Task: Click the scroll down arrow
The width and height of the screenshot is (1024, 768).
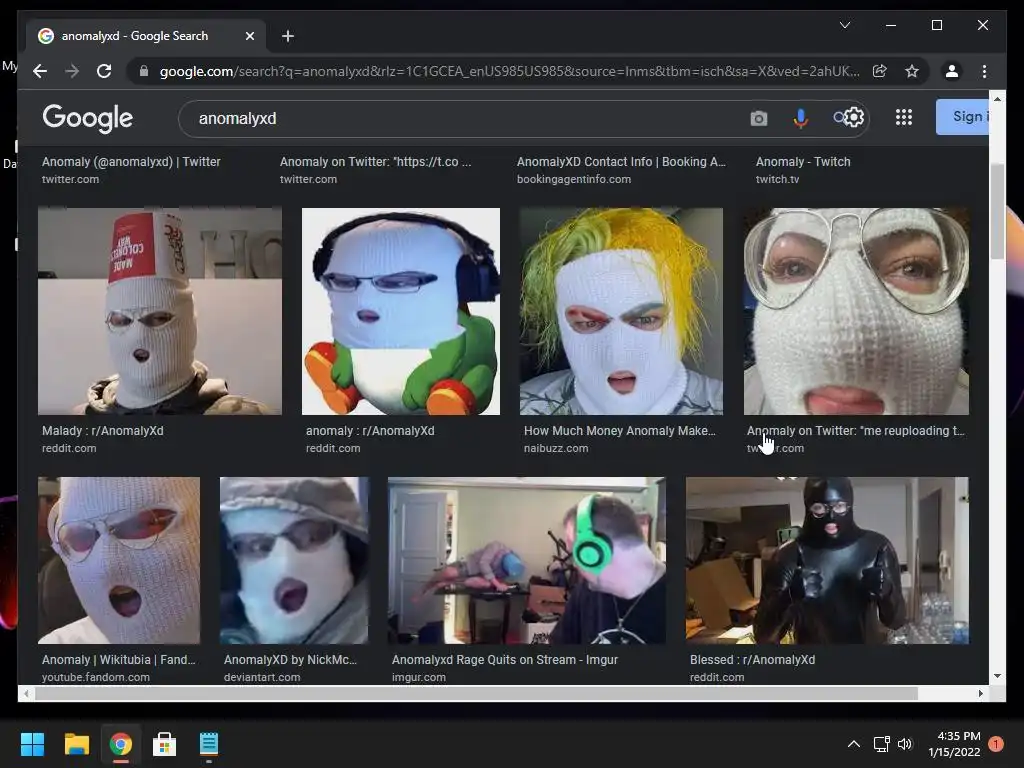Action: 997,676
